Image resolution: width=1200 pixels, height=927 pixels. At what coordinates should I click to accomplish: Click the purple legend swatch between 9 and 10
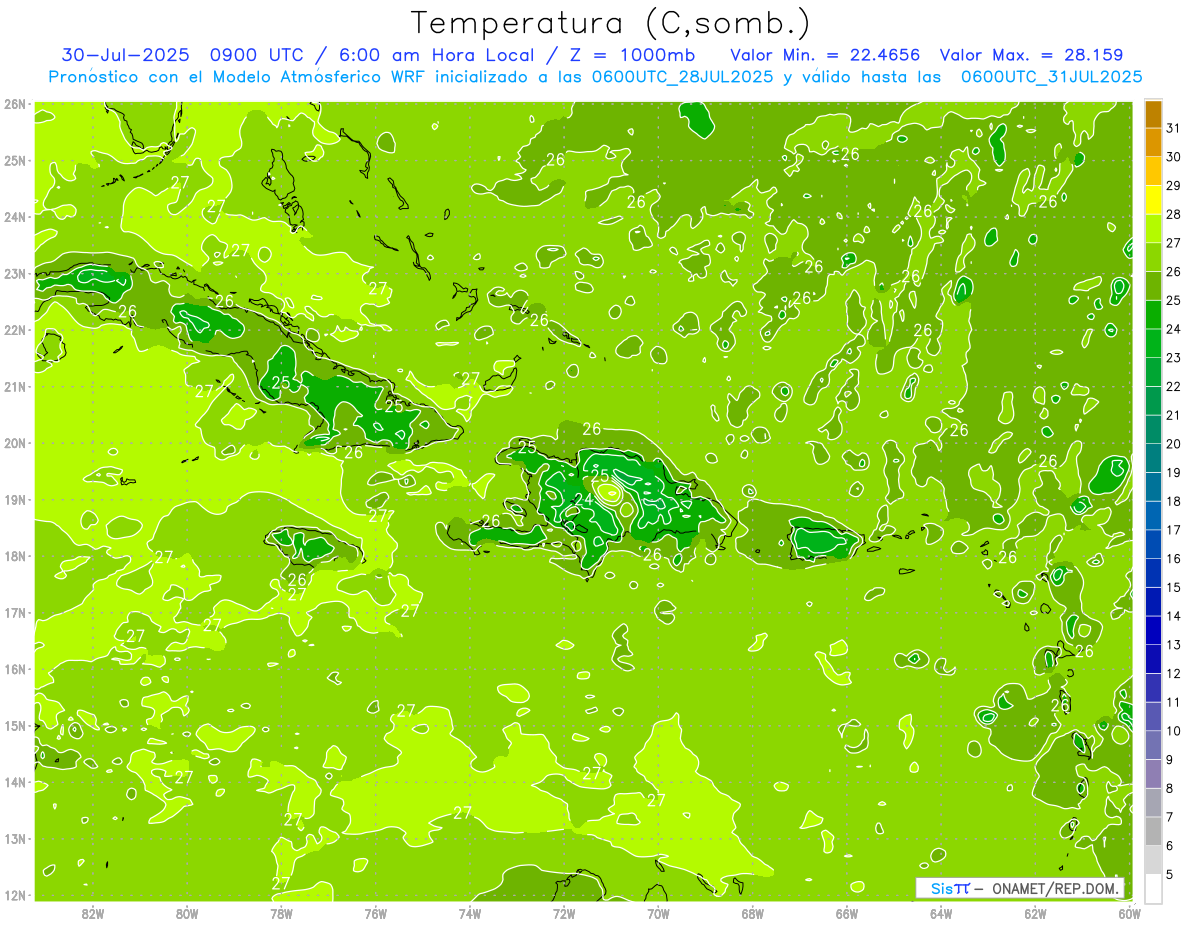pos(1153,745)
